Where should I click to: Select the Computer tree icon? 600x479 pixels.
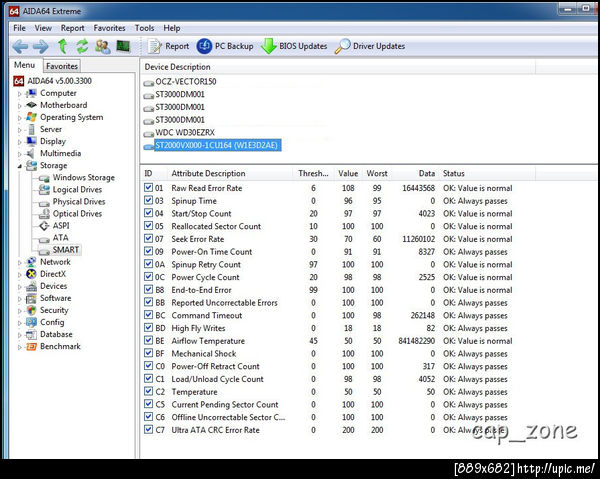point(31,93)
